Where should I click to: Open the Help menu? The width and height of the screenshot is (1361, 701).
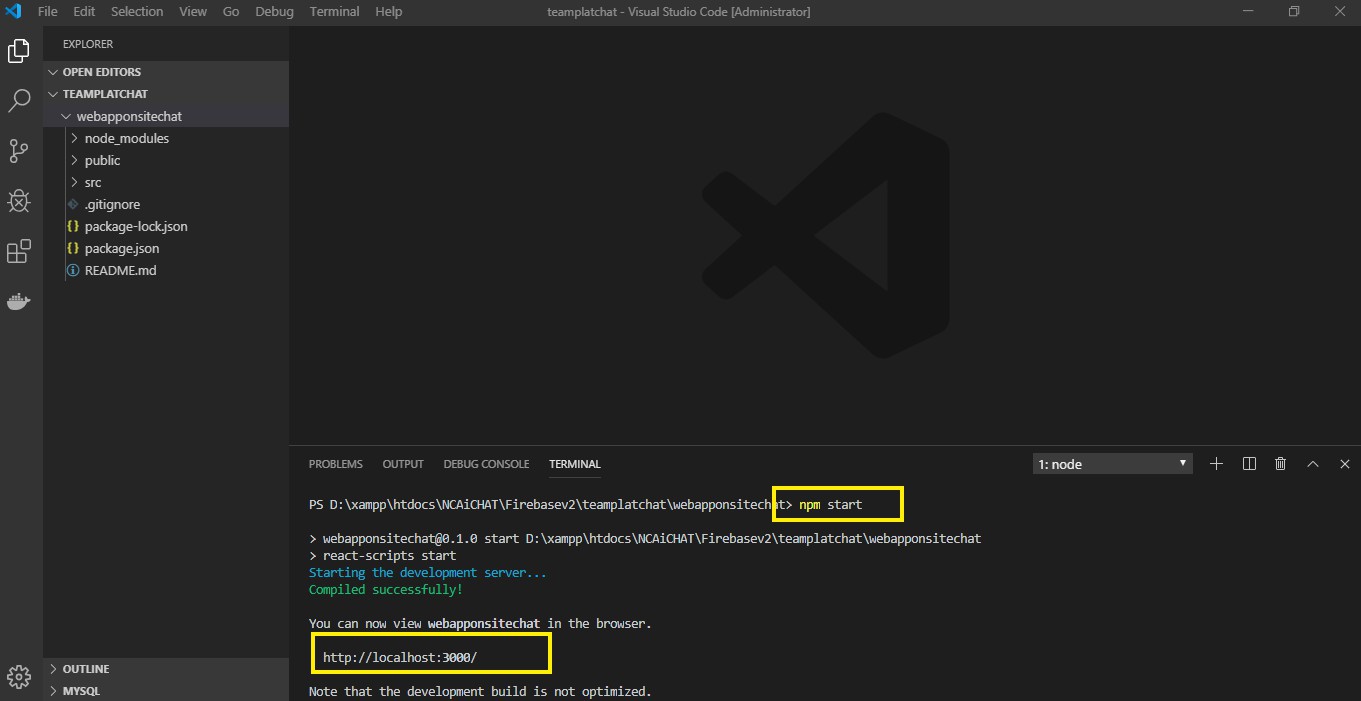coord(388,12)
